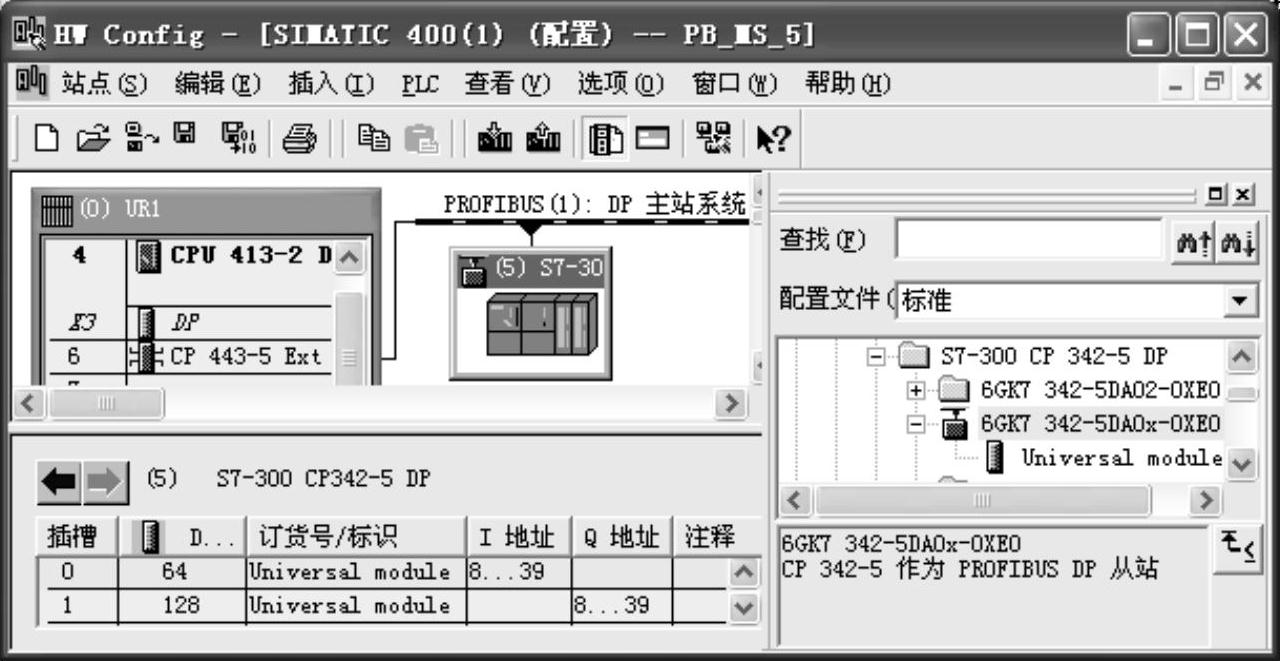Click the (0) UR1 rack title bar
Screen dimensions: 1280x661
point(204,211)
